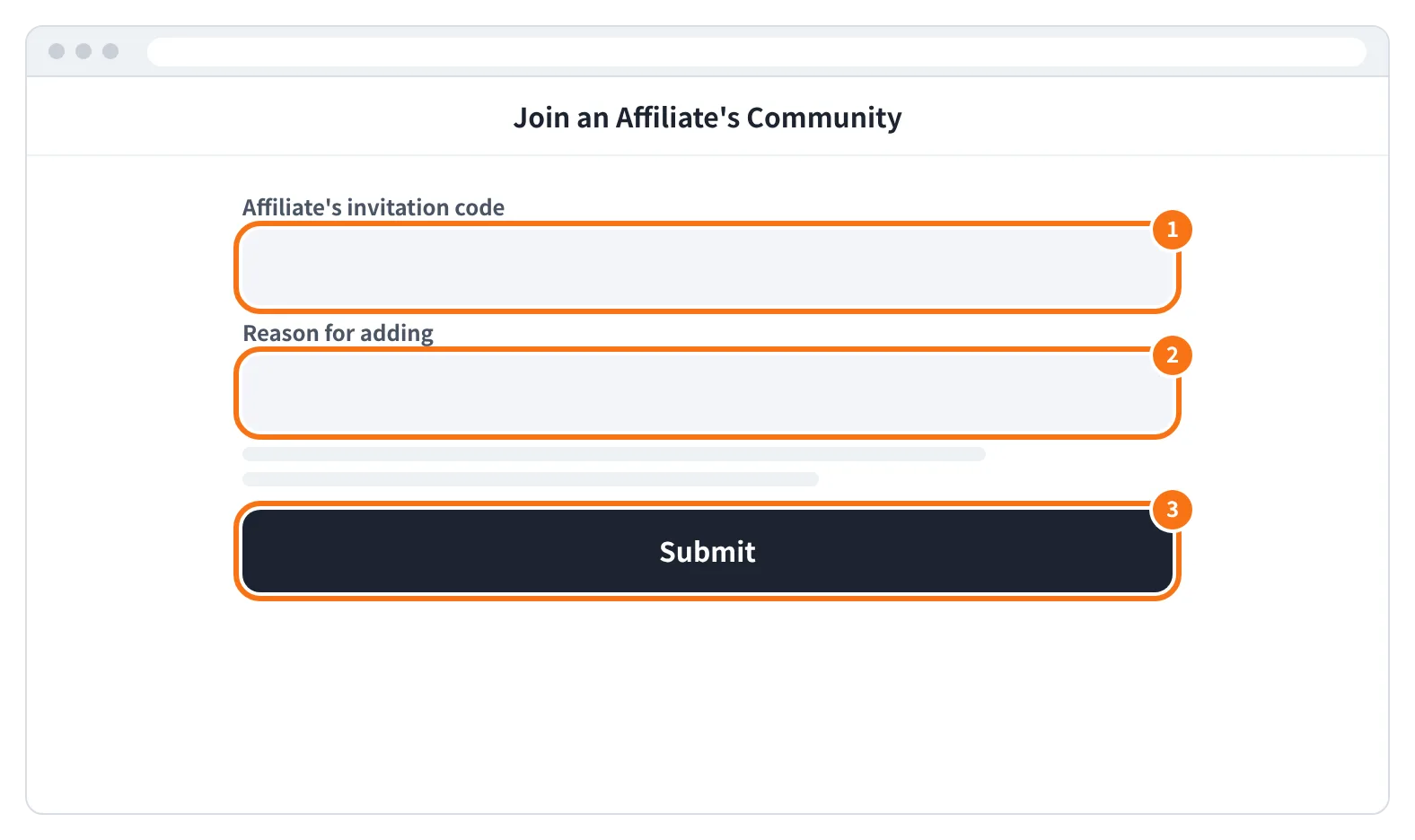Click the shorter gray placeholder text line
Screen dimensions: 1415x840
(531, 479)
